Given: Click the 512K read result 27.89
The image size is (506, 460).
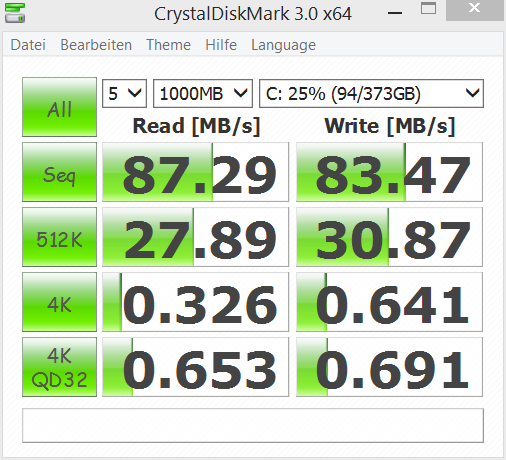Looking at the screenshot, I should click(x=195, y=237).
